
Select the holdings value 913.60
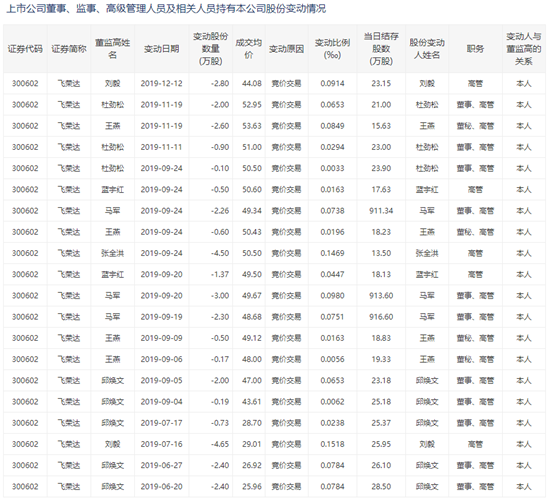381,296
